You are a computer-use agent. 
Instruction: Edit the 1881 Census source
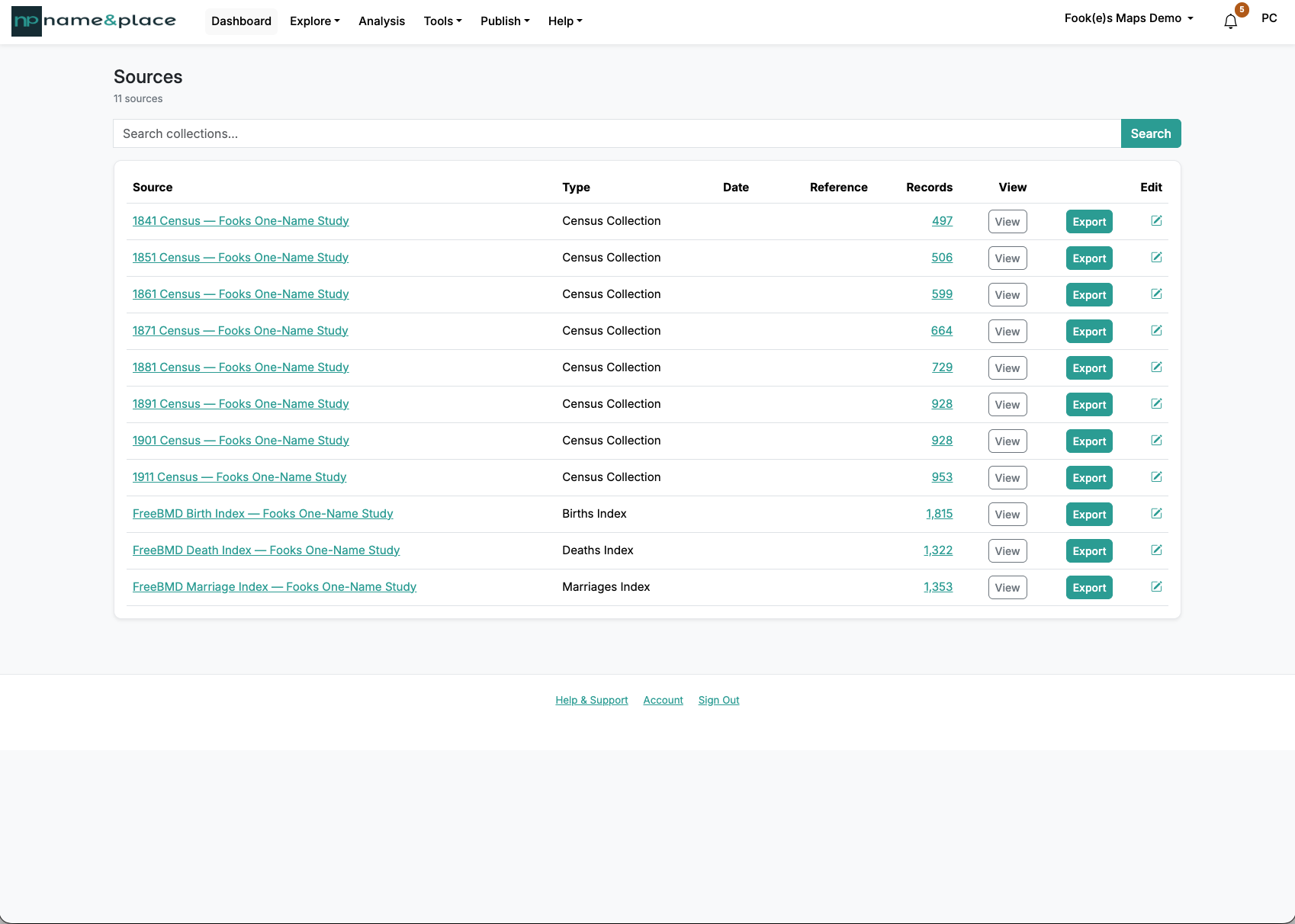[x=1156, y=367]
